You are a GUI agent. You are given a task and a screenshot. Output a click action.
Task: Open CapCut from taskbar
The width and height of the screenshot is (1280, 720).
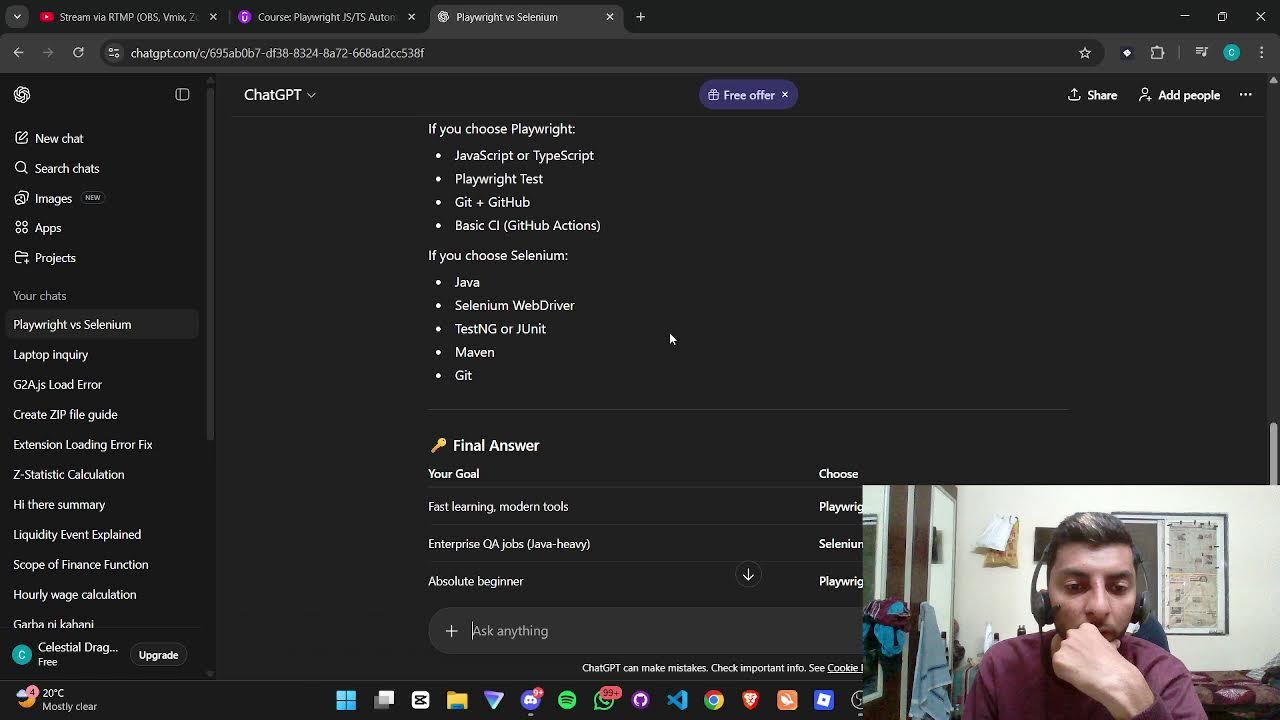(420, 700)
